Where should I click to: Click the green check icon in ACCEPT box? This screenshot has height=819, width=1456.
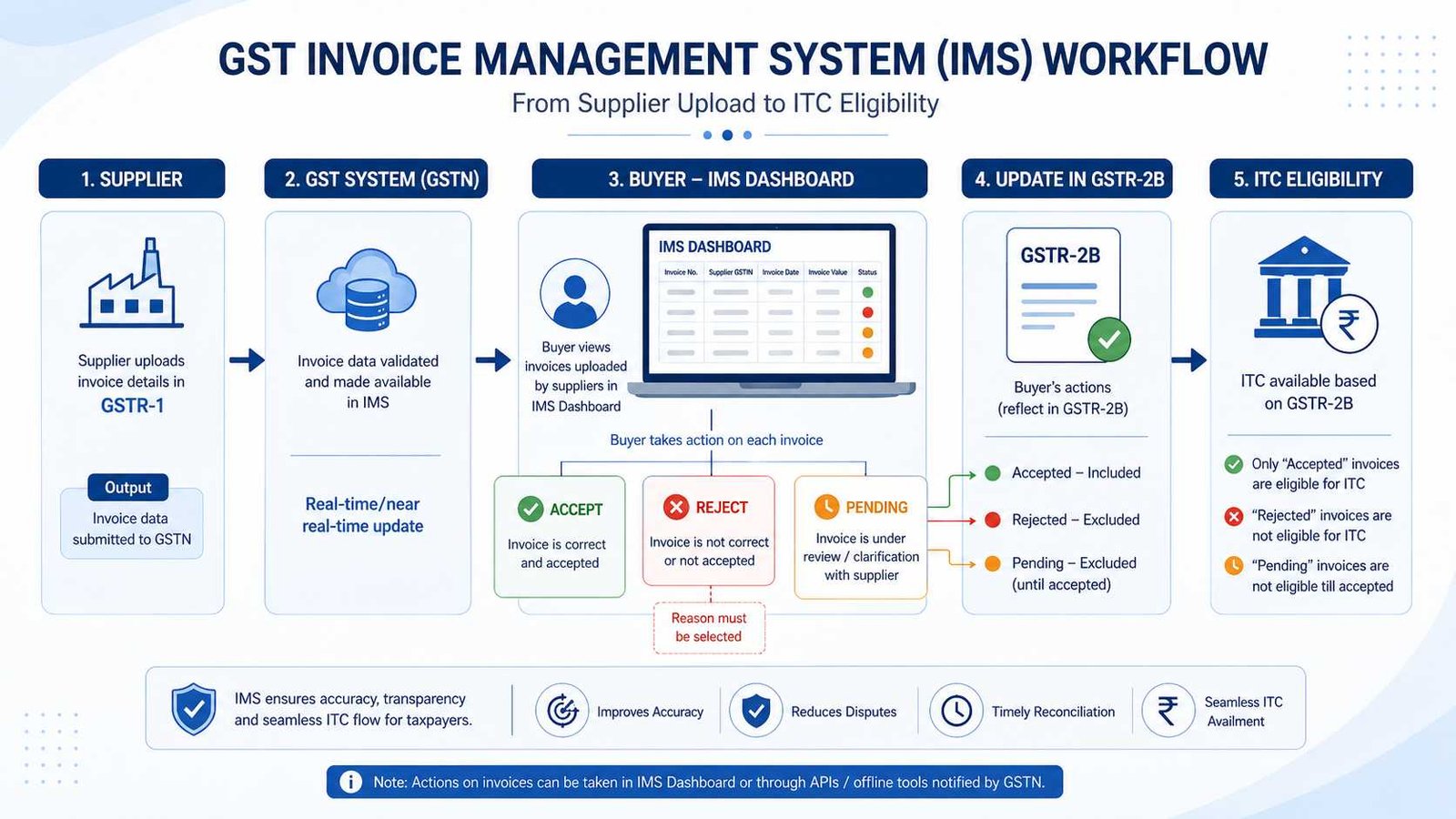pyautogui.click(x=531, y=509)
